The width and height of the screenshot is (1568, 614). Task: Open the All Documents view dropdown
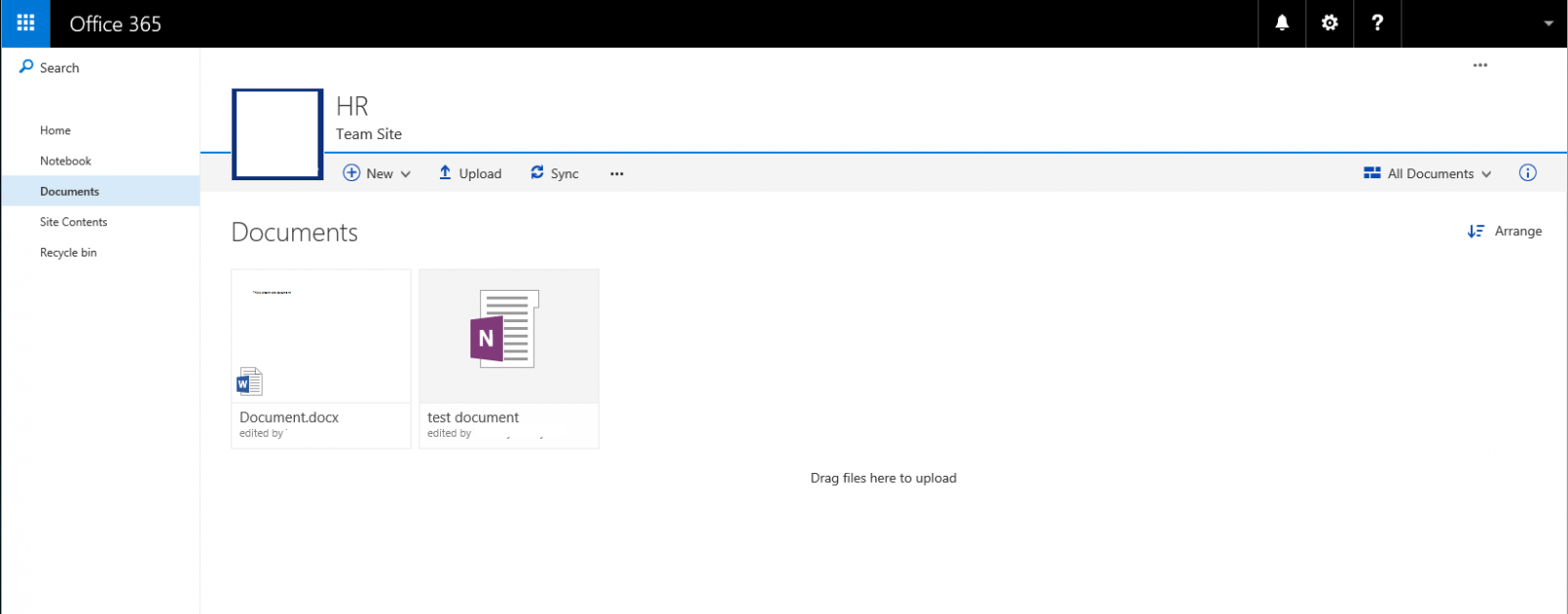click(x=1428, y=173)
